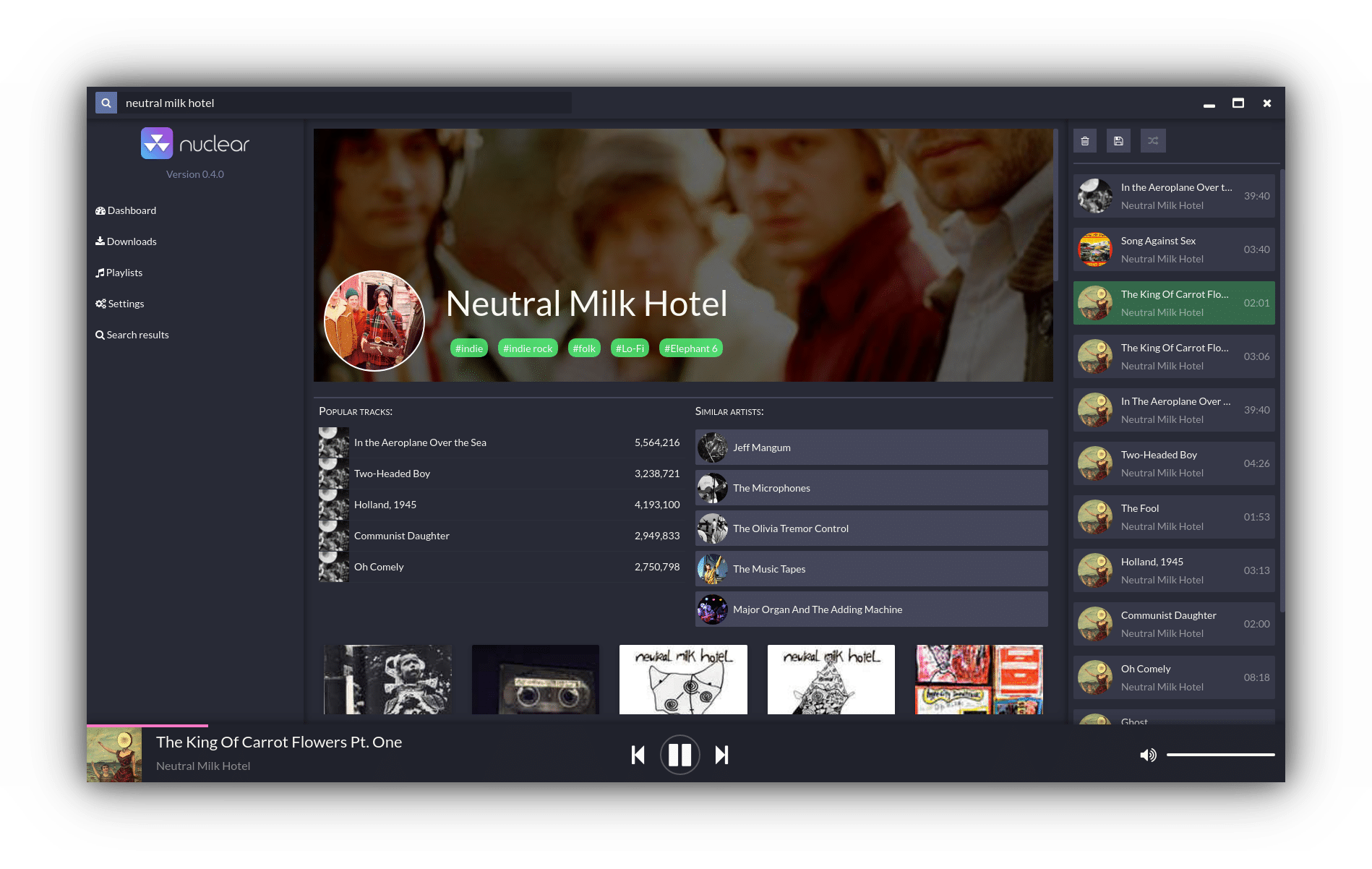The image size is (1372, 869).
Task: Select the #Elephant 6 tag
Action: pos(691,348)
